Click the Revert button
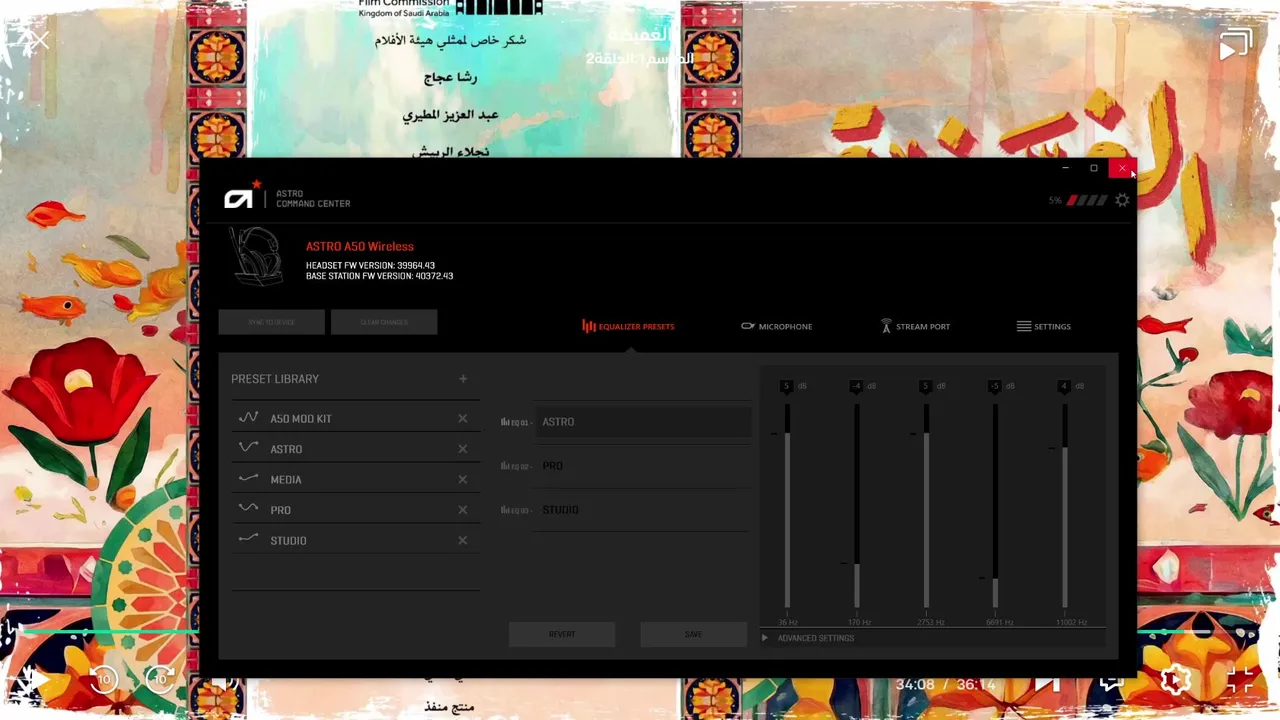The width and height of the screenshot is (1280, 720). tap(562, 634)
